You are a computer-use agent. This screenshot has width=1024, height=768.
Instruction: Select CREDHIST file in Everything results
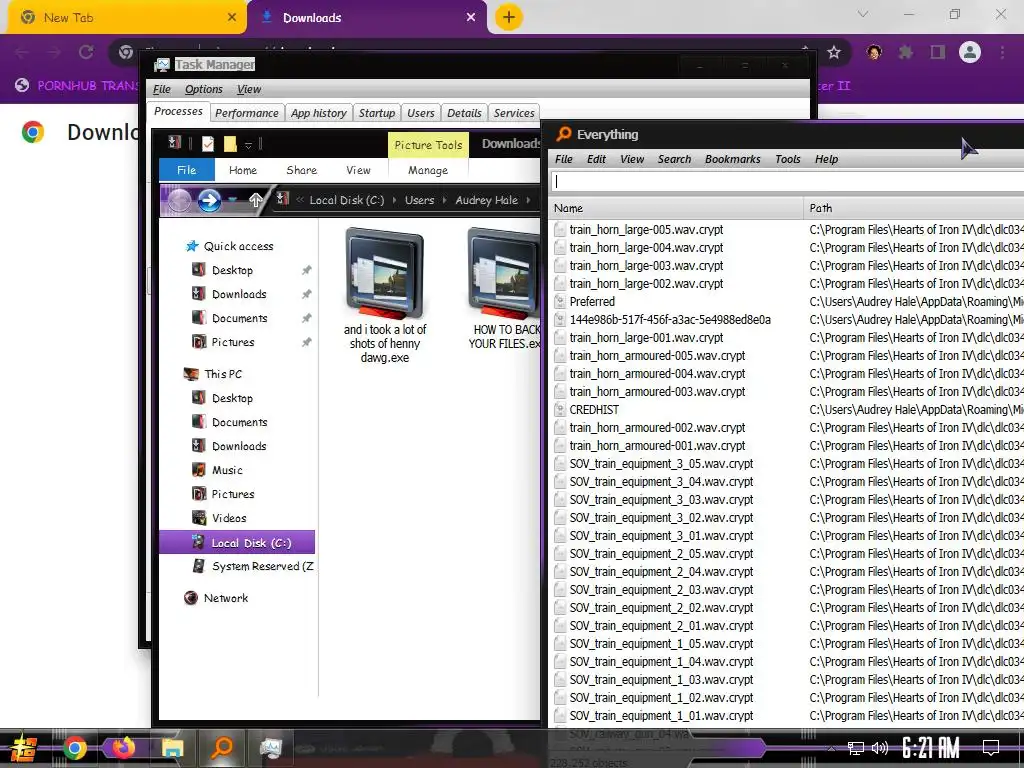[594, 409]
